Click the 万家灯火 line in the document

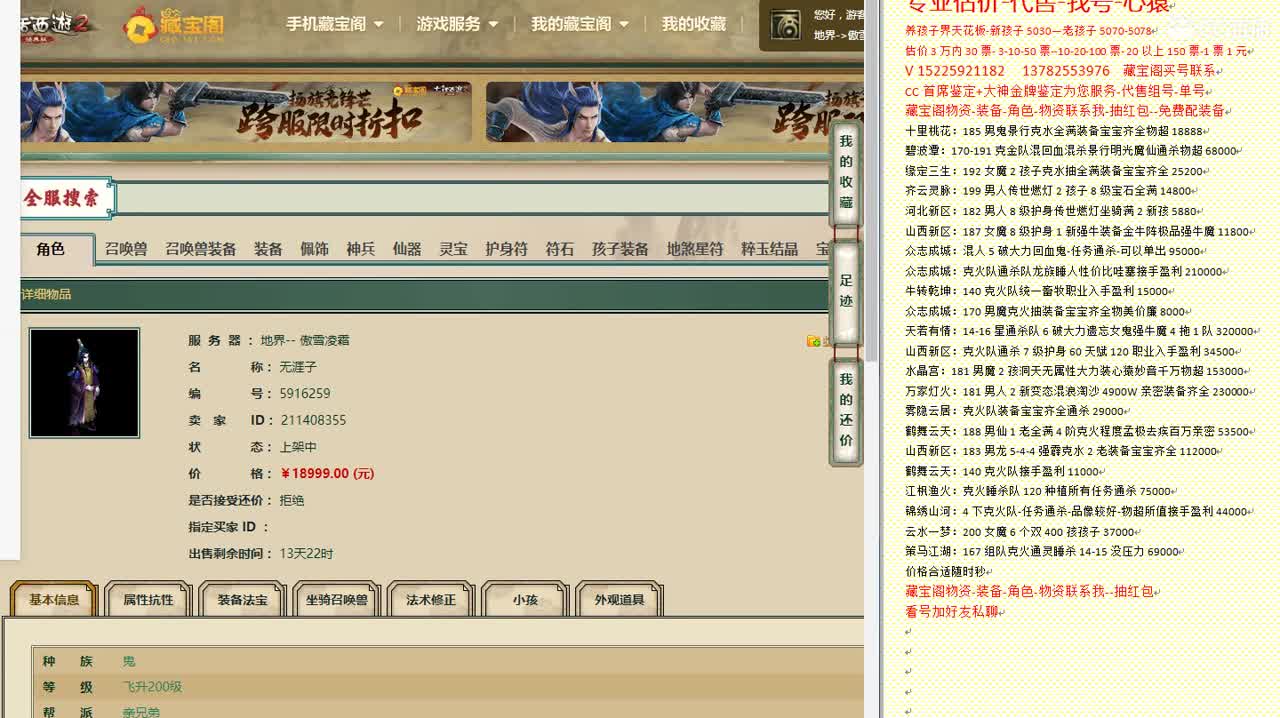pyautogui.click(x=1078, y=391)
